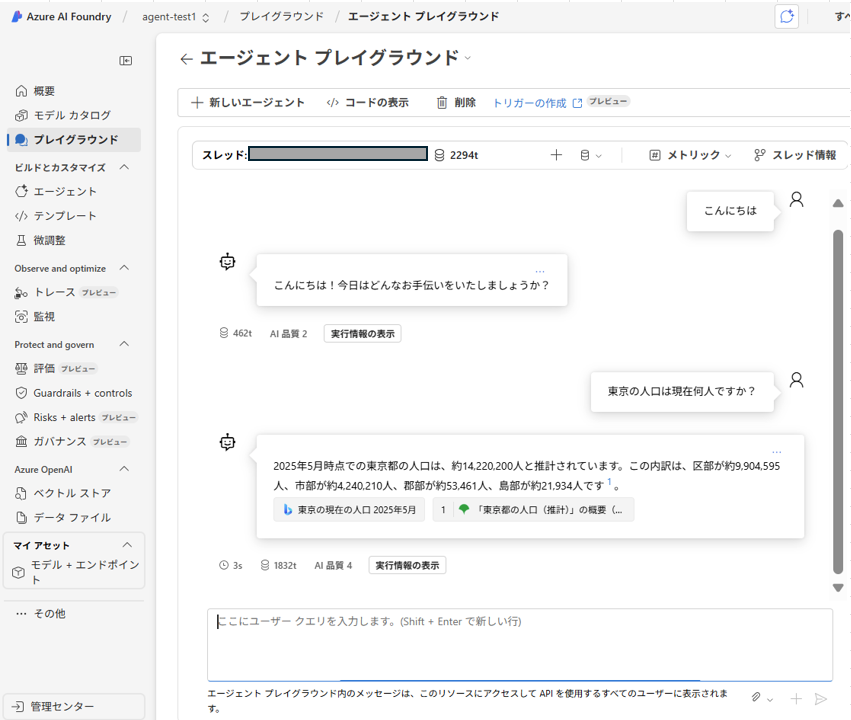Click chat scrollbar up arrow
The height and width of the screenshot is (720, 851).
click(838, 203)
